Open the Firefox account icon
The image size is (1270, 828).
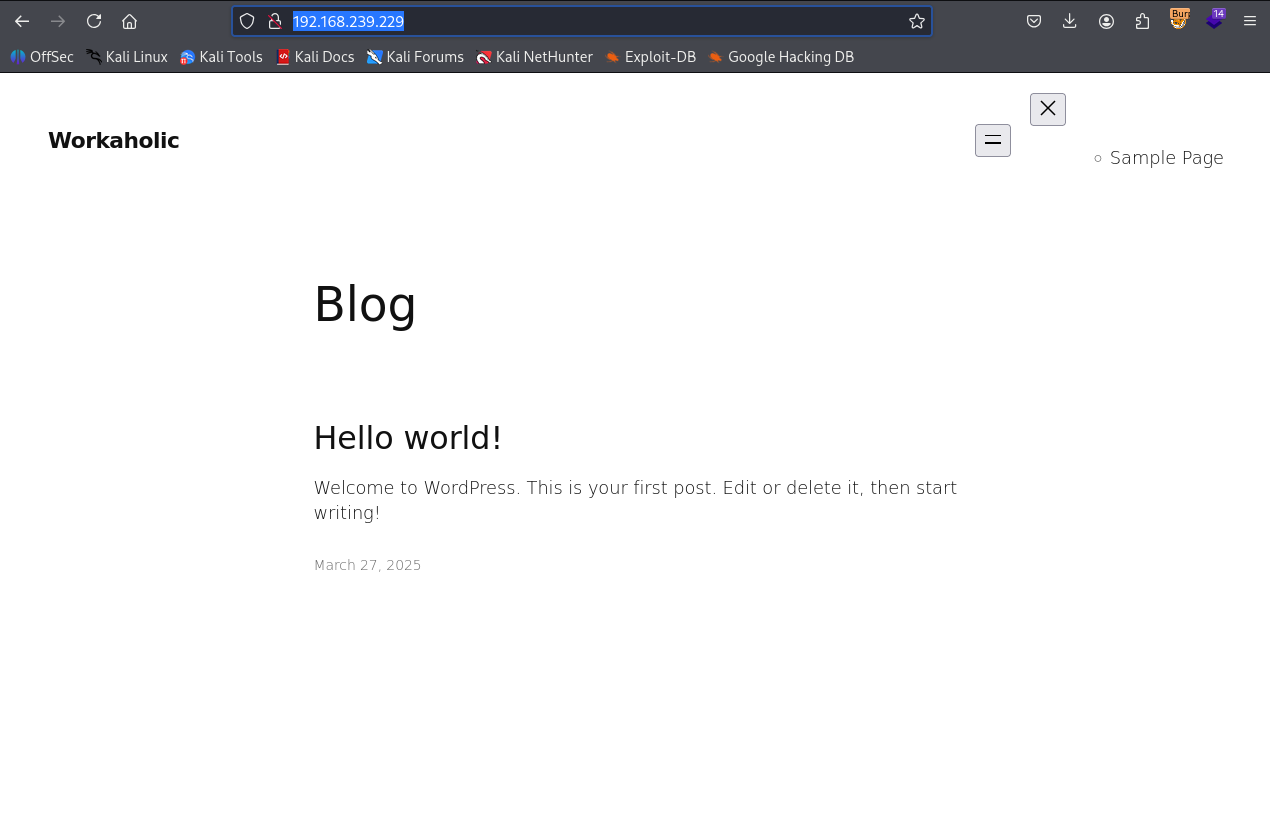coord(1106,21)
